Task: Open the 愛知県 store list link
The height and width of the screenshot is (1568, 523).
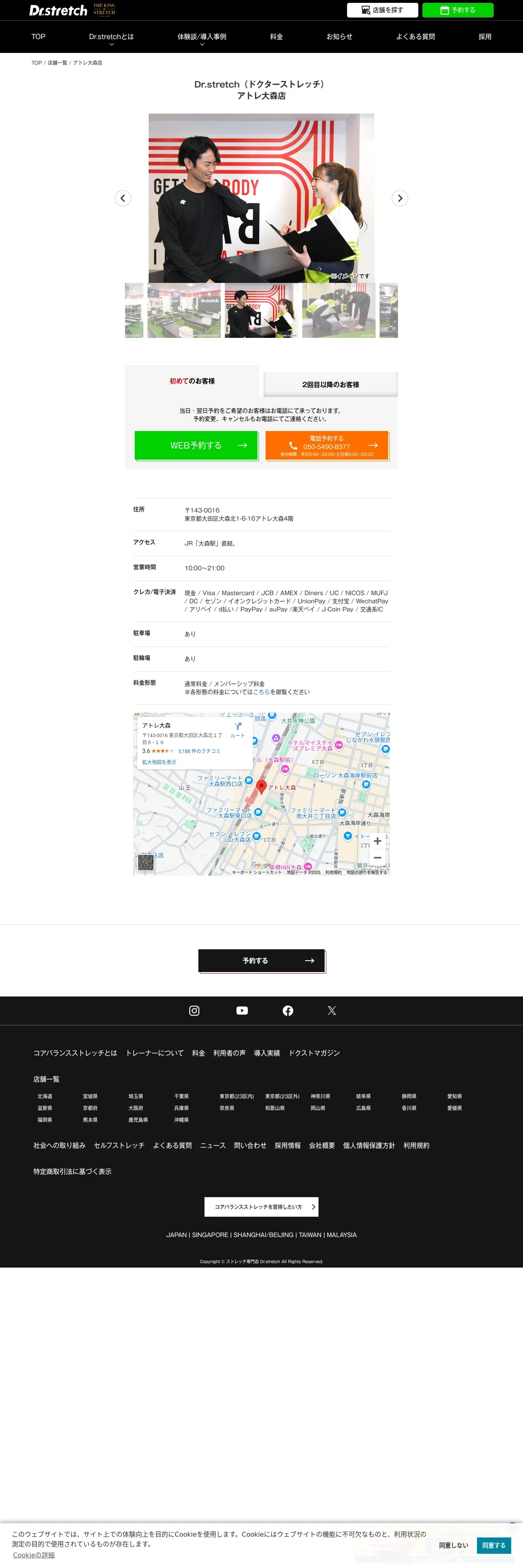Action: tap(454, 1096)
